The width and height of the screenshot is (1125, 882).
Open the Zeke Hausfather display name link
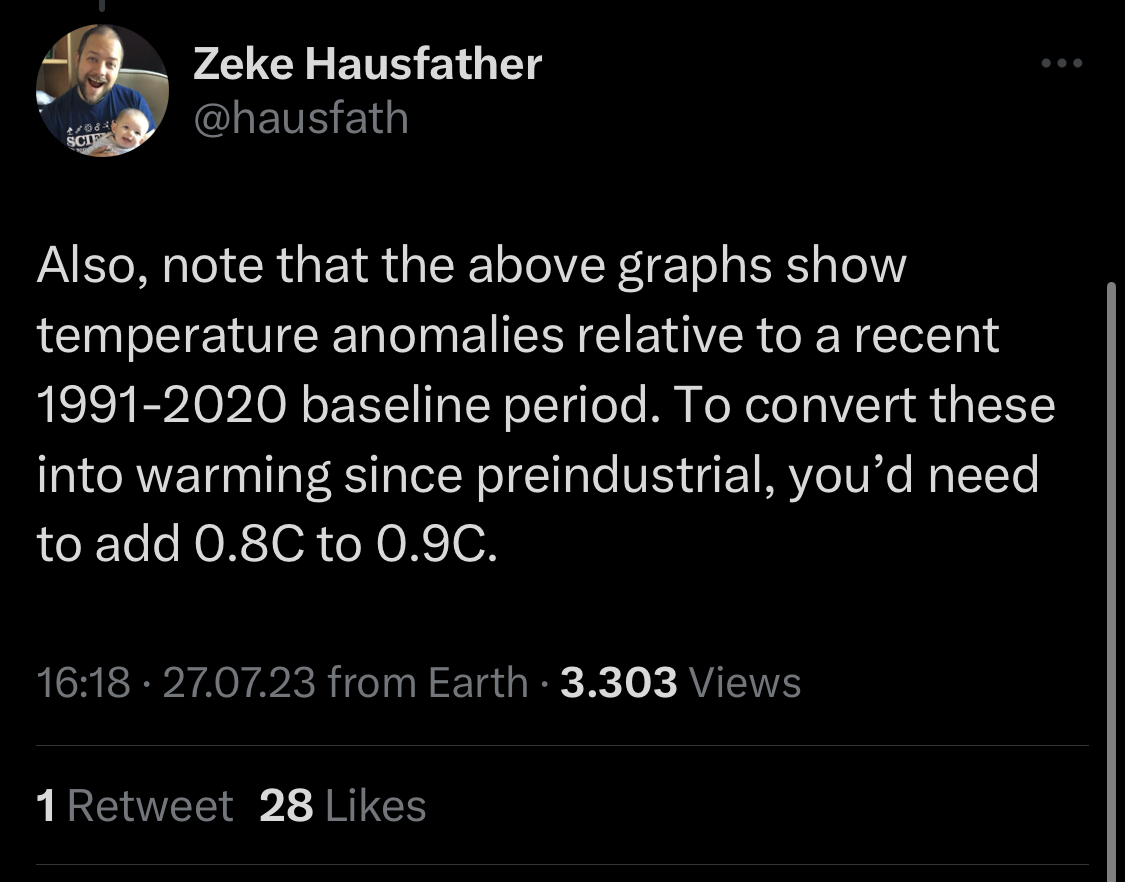(367, 64)
